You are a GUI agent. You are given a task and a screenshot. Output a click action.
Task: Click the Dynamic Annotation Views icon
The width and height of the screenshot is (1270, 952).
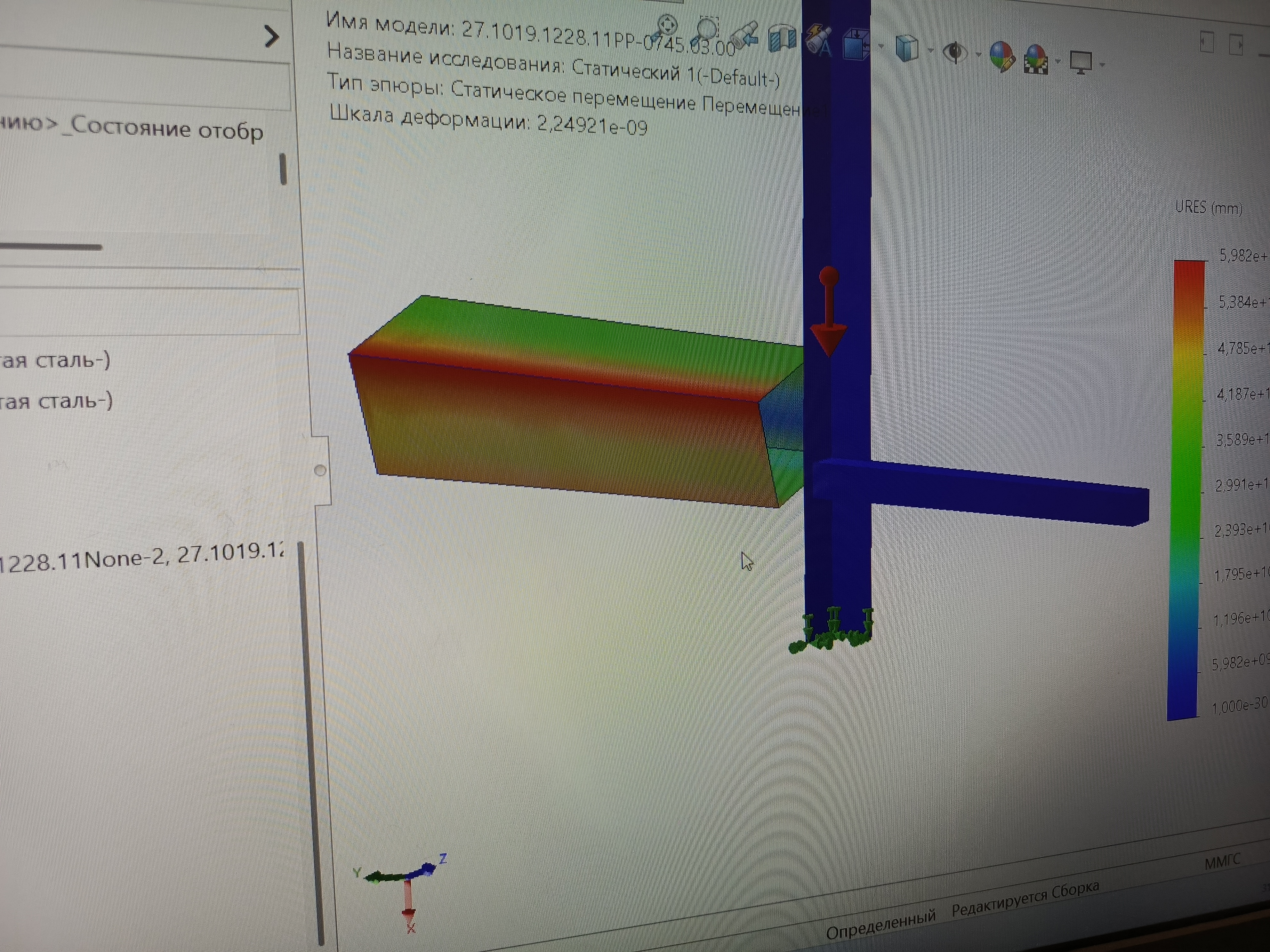818,40
